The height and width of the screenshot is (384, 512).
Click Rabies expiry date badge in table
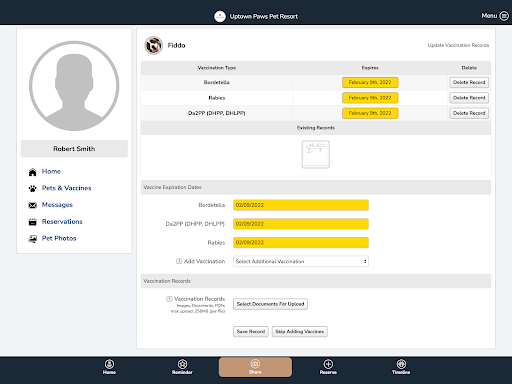(370, 98)
